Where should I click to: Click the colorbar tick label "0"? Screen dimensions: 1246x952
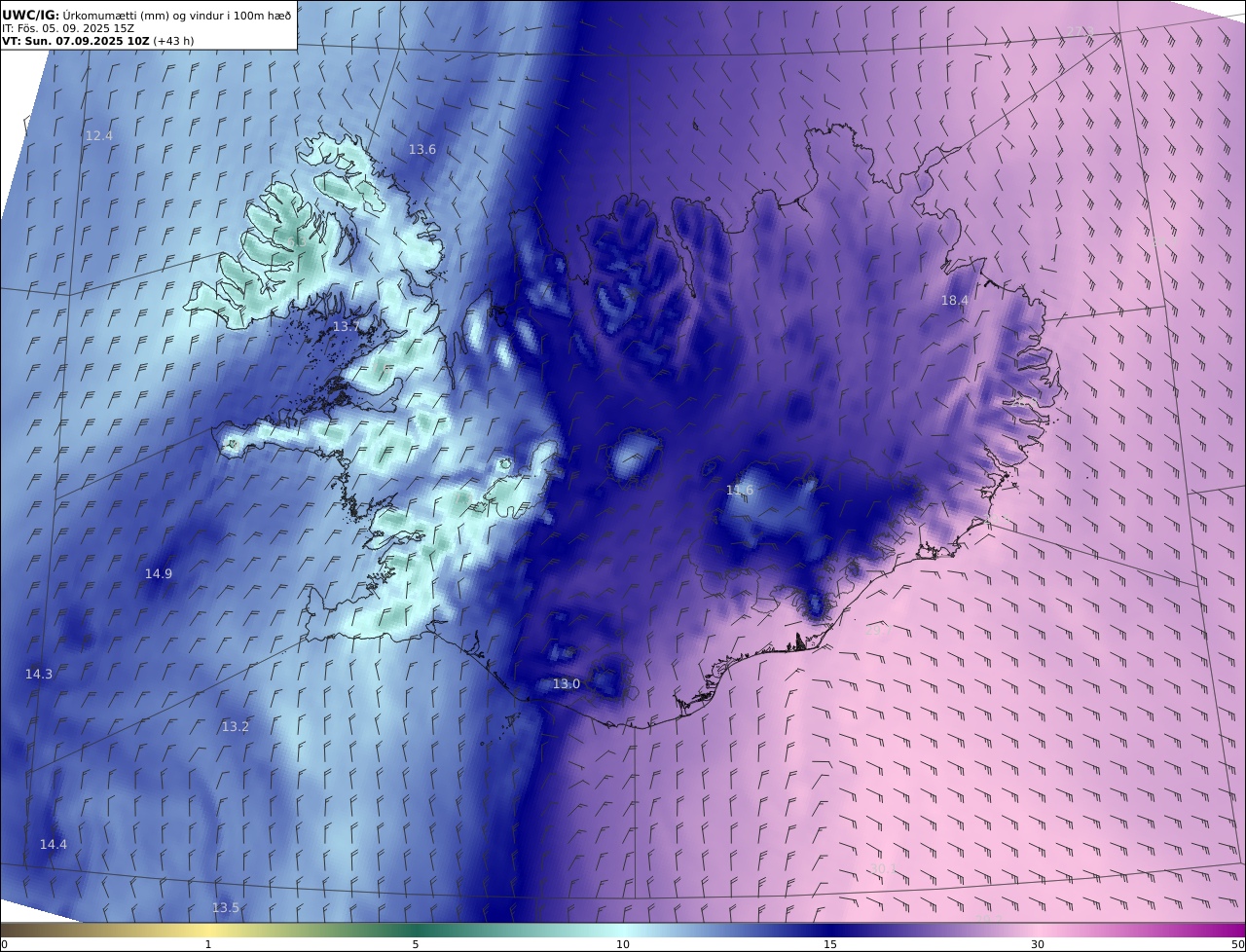pos(4,944)
